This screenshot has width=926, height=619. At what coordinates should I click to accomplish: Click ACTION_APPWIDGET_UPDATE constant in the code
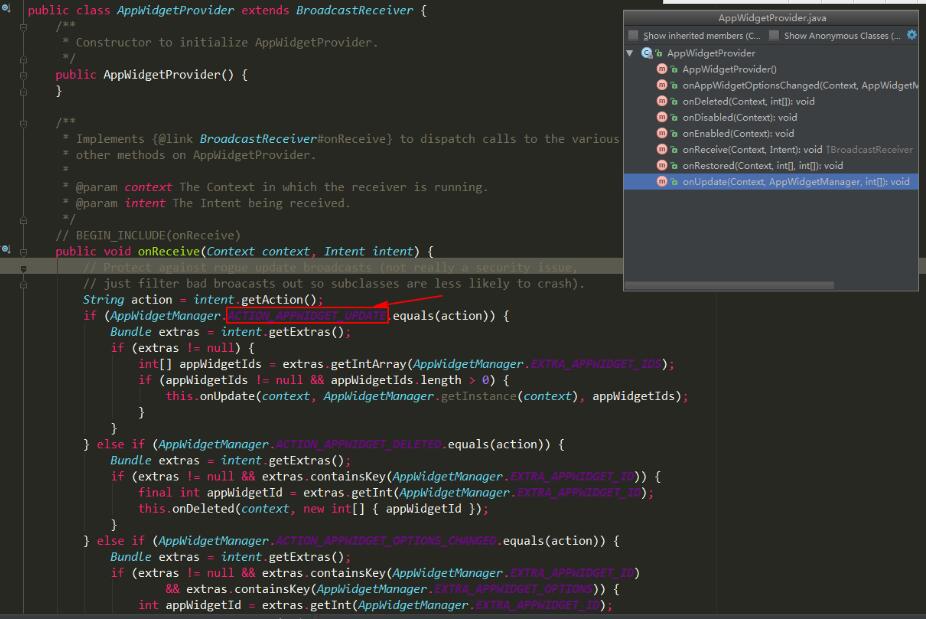pos(306,316)
